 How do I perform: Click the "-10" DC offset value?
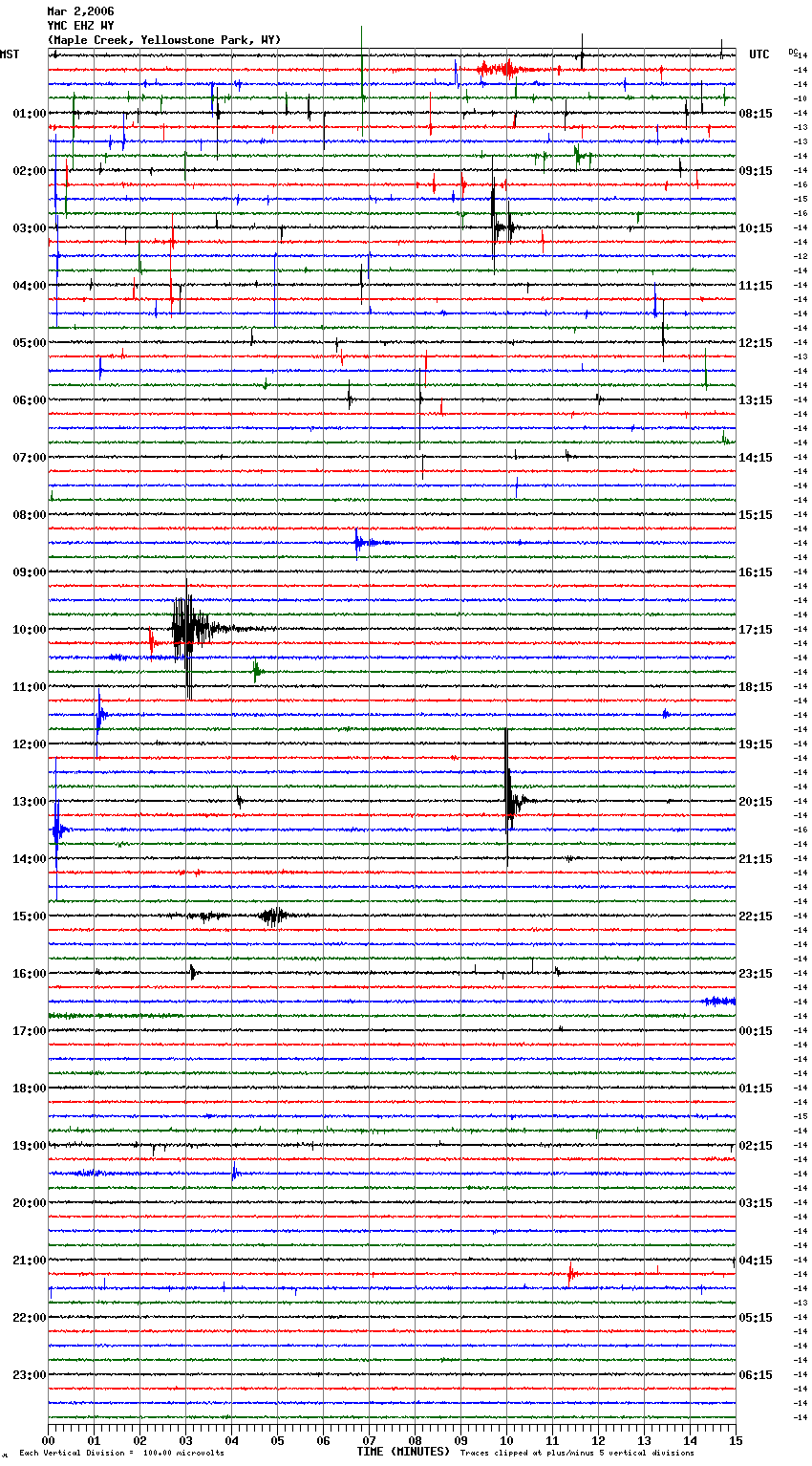pos(801,98)
